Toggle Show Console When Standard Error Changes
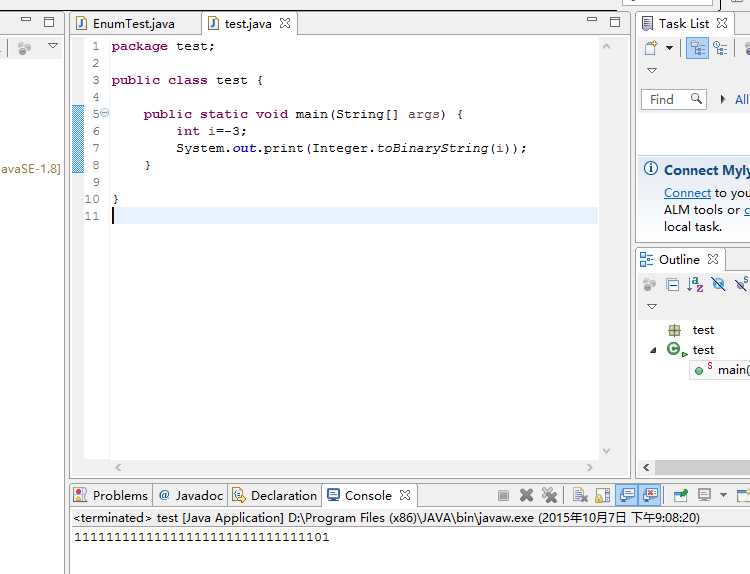This screenshot has height=574, width=750. coord(651,495)
